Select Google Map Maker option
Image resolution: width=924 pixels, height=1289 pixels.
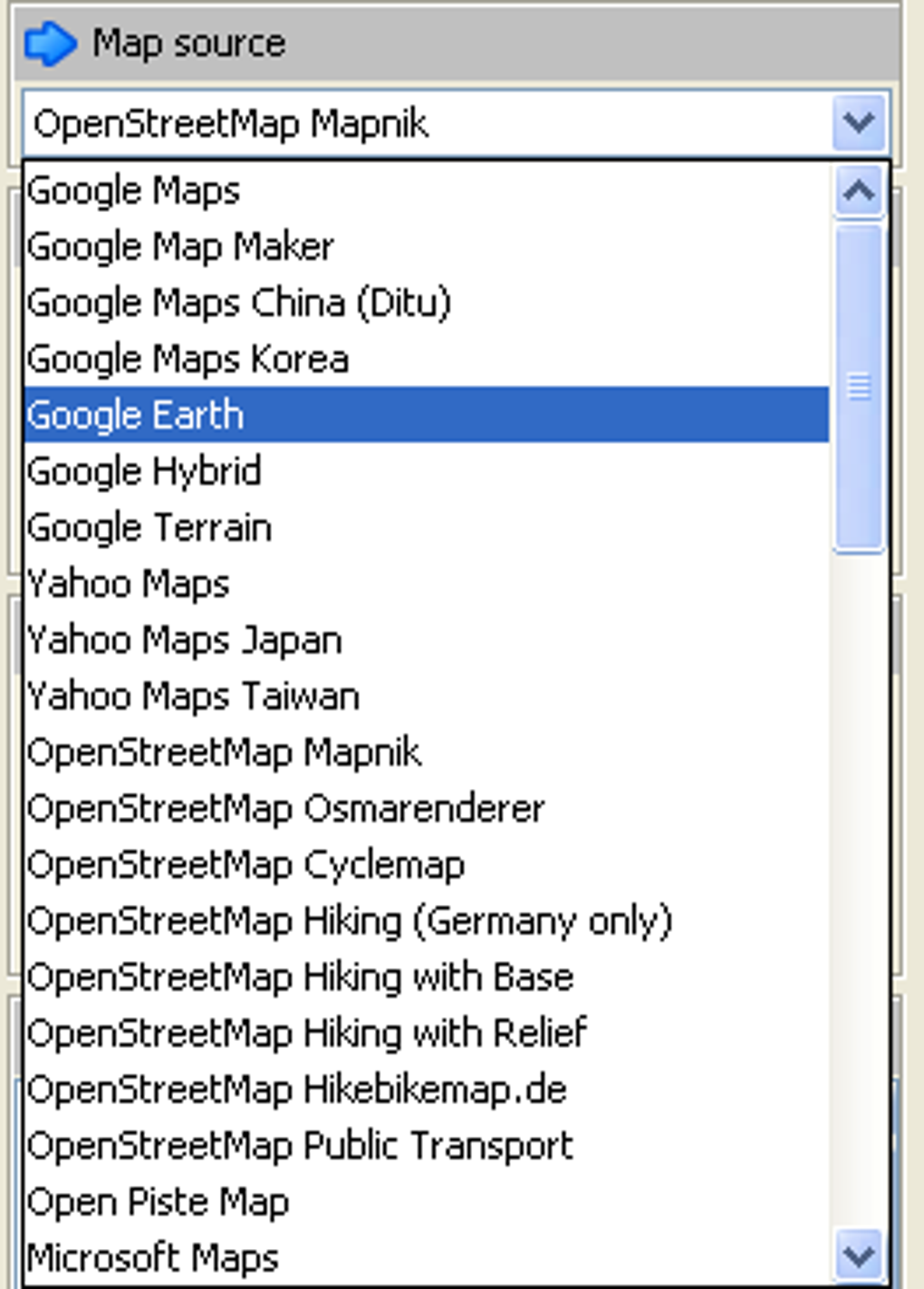tap(426, 246)
